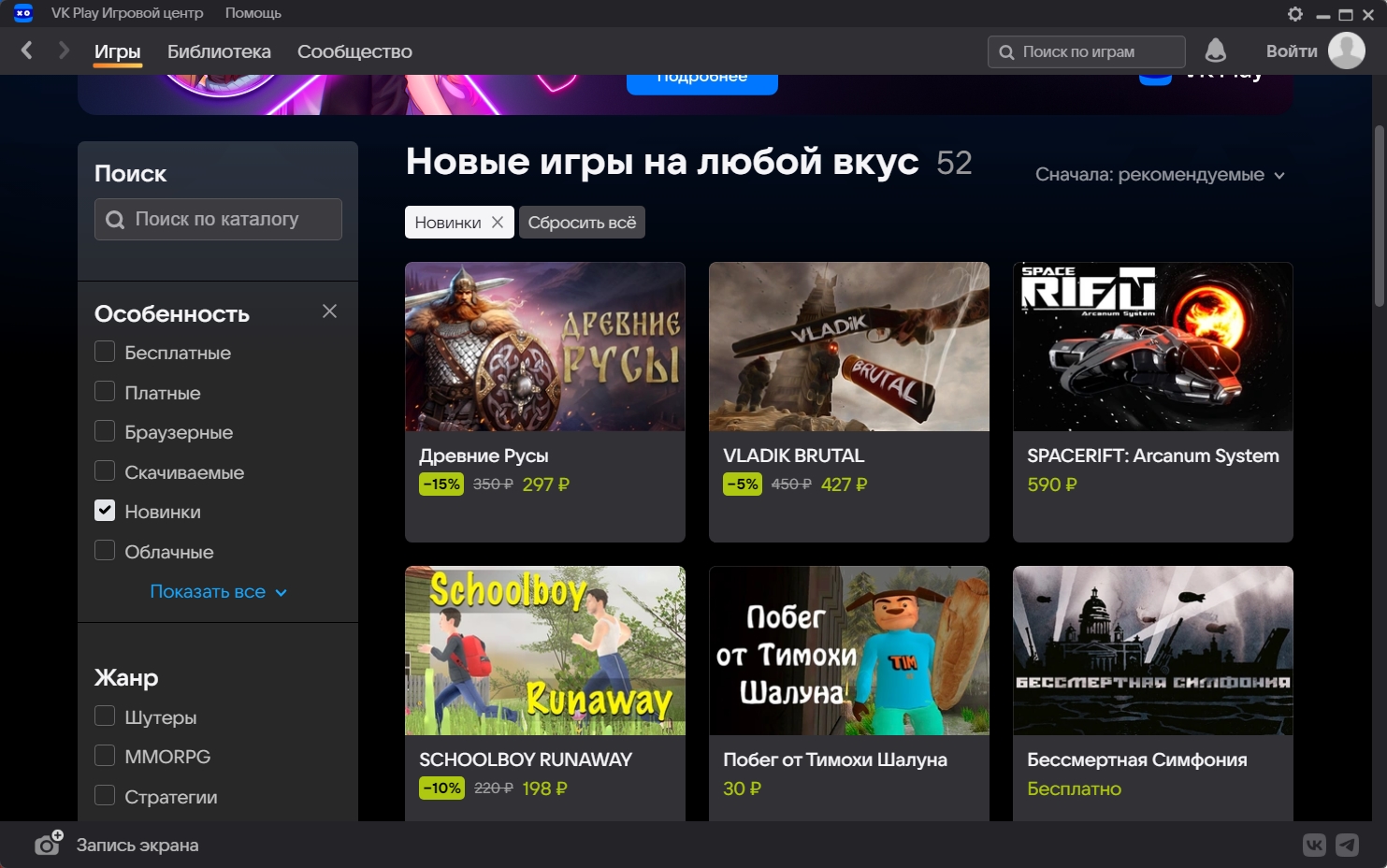
Task: Click the Войти login button
Action: pyautogui.click(x=1292, y=51)
